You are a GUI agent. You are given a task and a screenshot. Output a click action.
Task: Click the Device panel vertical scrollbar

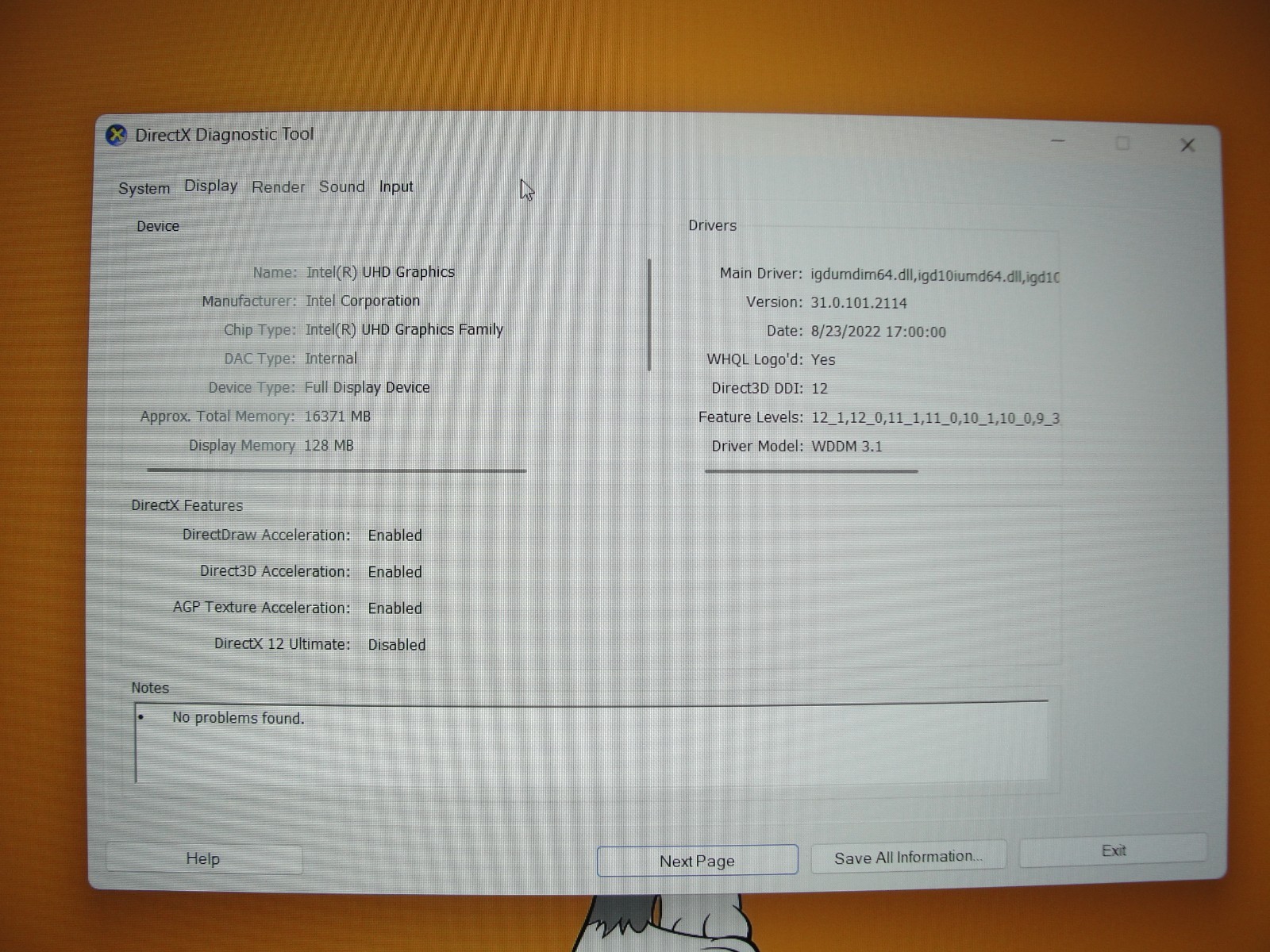(649, 314)
